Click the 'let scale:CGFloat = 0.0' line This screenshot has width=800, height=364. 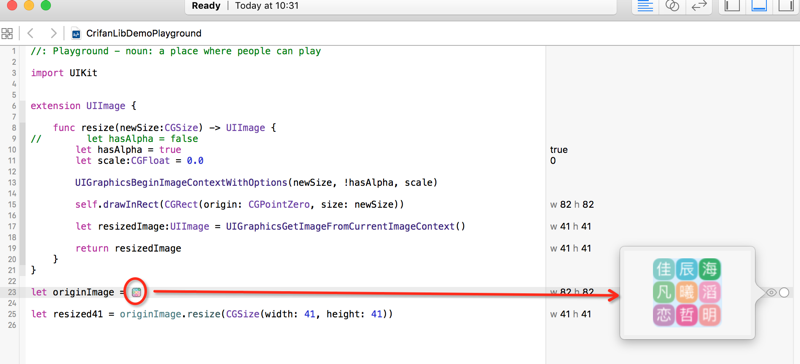click(139, 161)
